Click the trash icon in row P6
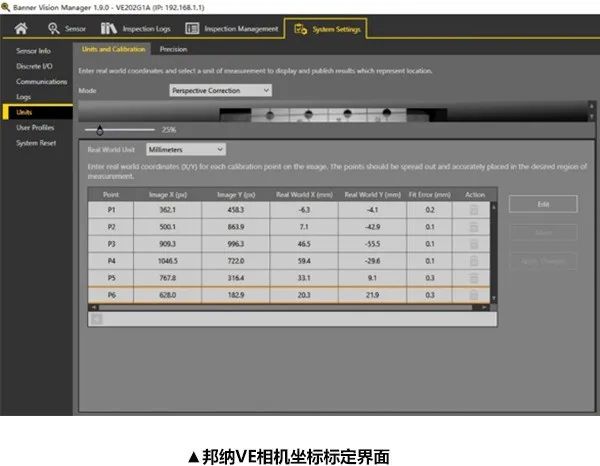This screenshot has width=600, height=466. [474, 295]
